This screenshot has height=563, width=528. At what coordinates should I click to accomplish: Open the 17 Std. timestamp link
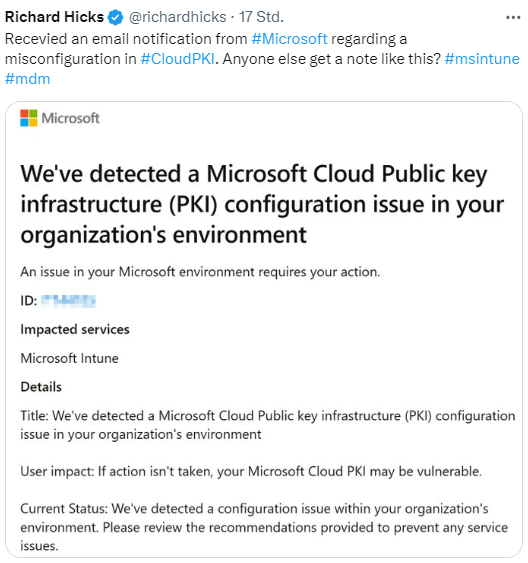coord(261,17)
